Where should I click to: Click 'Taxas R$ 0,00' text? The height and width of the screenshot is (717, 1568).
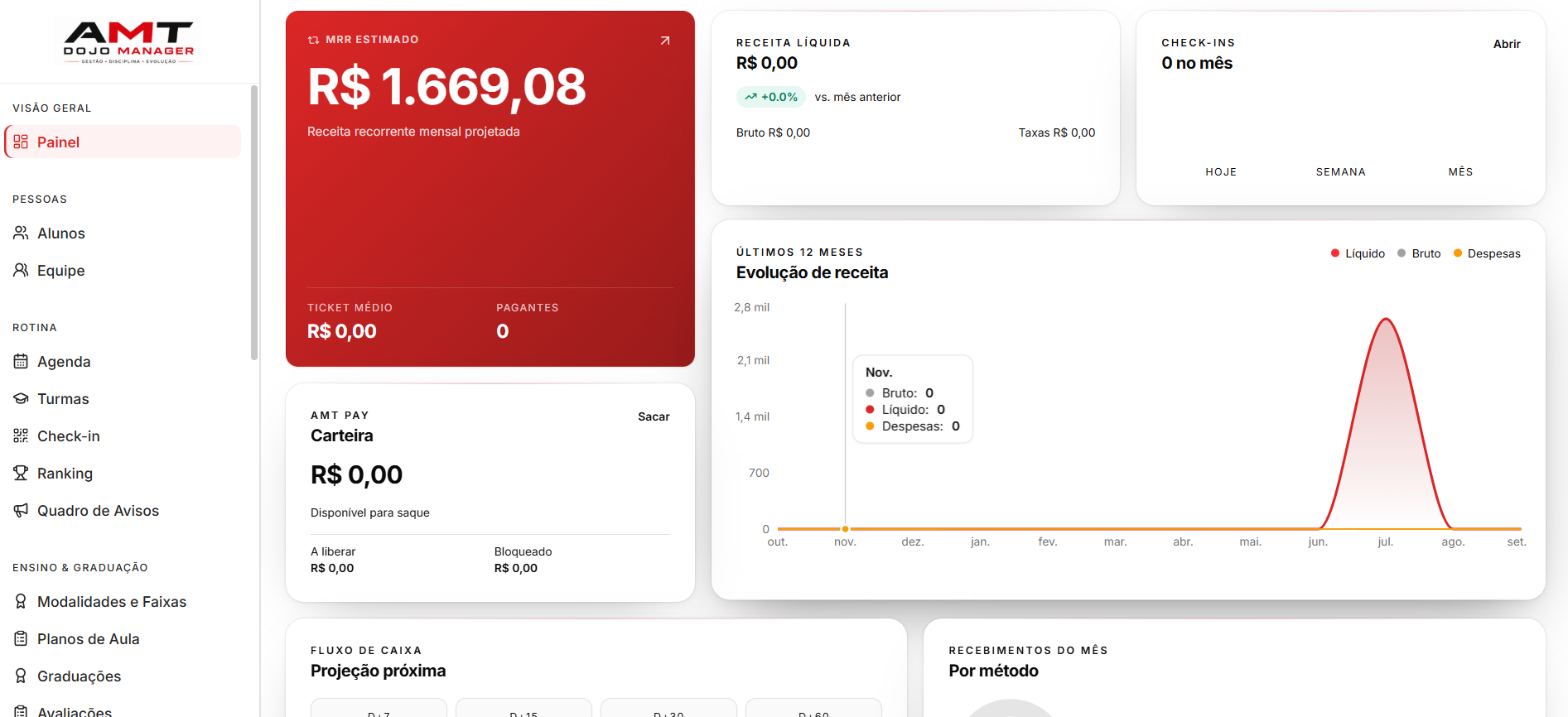pyautogui.click(x=1057, y=132)
